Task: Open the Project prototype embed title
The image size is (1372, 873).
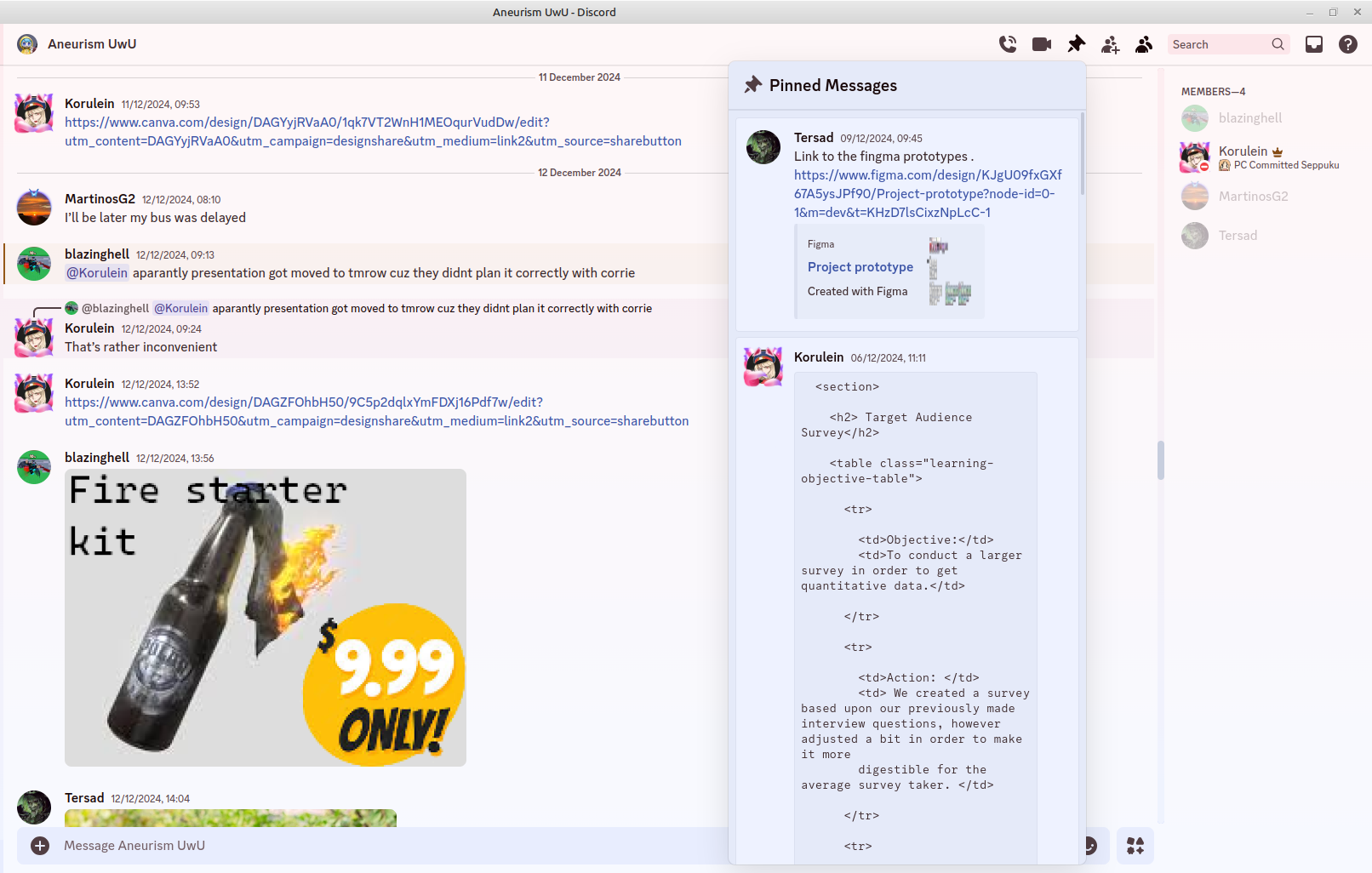Action: 860,267
